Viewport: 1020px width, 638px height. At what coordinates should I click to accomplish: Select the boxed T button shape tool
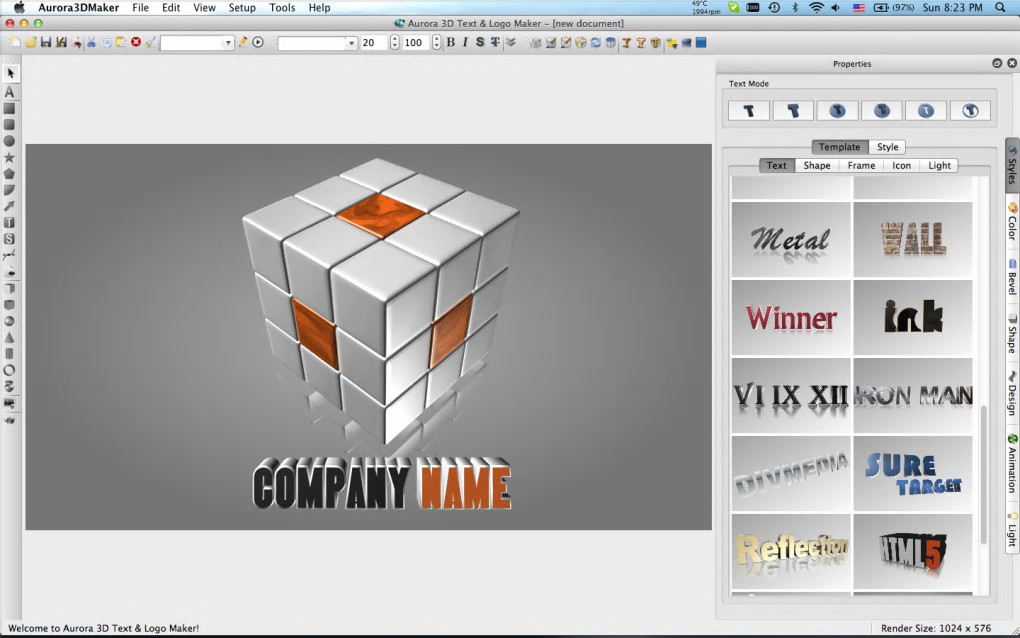click(x=10, y=222)
